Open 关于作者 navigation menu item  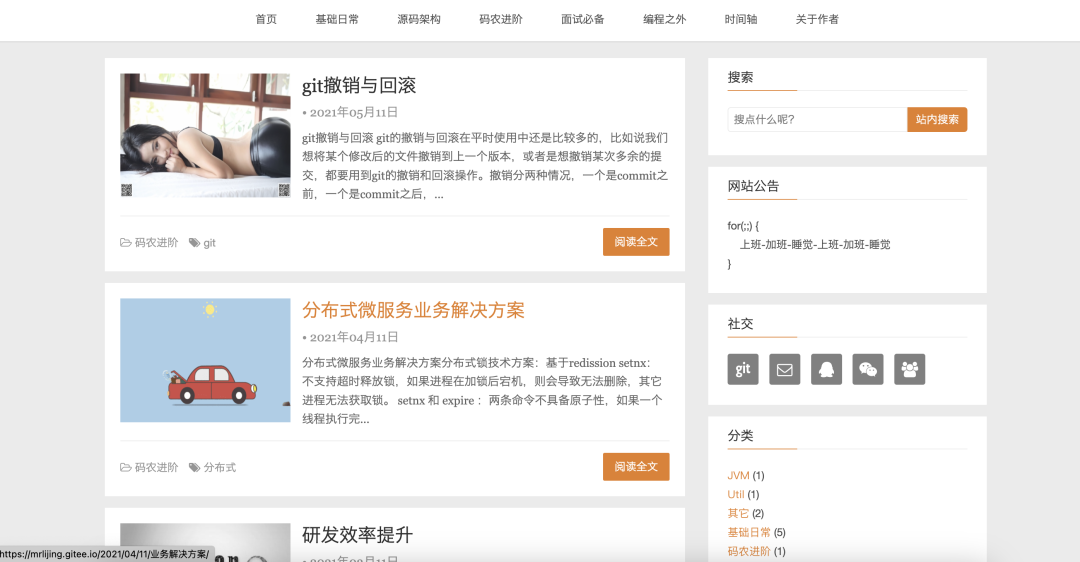pyautogui.click(x=818, y=19)
